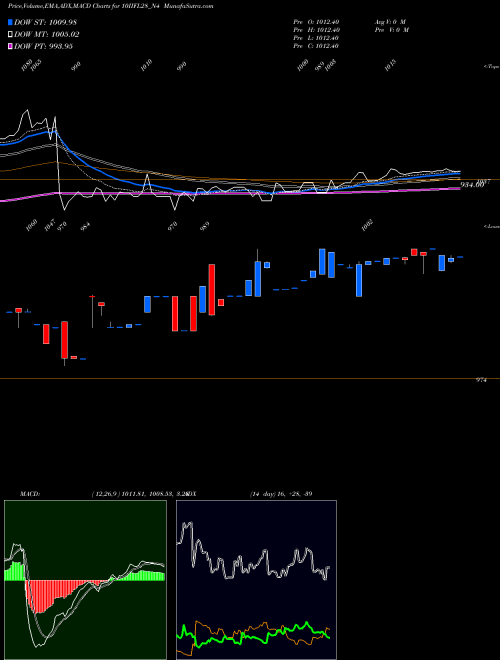Image resolution: width=500 pixels, height=660 pixels.
Task: Click the 'Pre O: 1012.40' value
Action: pos(316,22)
